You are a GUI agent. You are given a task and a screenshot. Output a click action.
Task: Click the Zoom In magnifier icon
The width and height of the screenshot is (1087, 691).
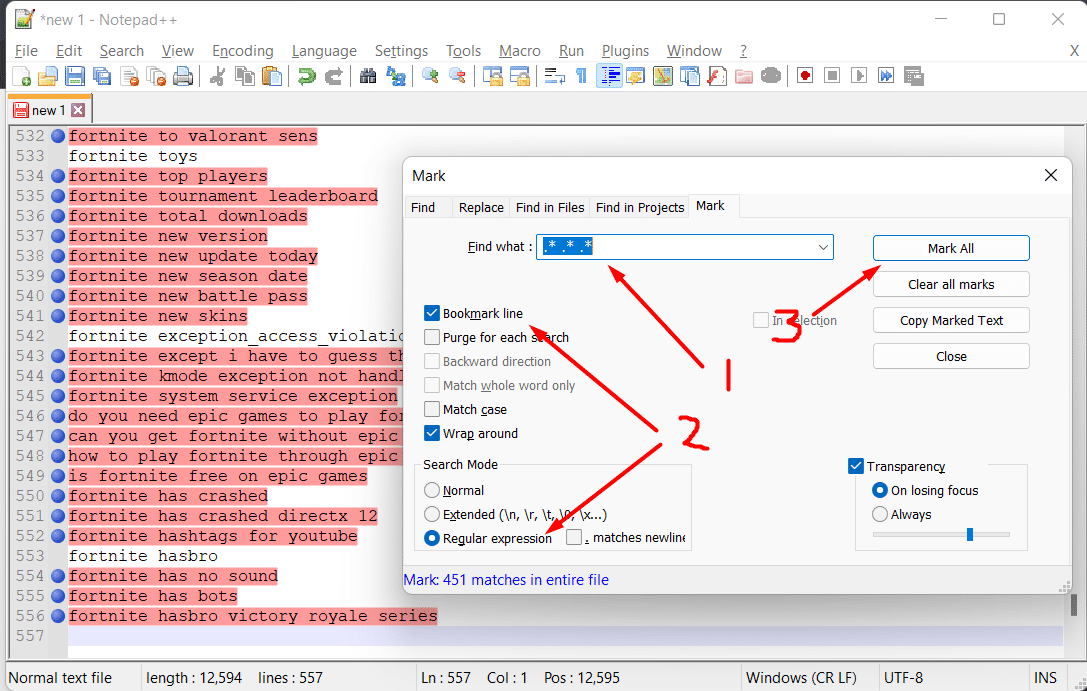click(x=430, y=76)
